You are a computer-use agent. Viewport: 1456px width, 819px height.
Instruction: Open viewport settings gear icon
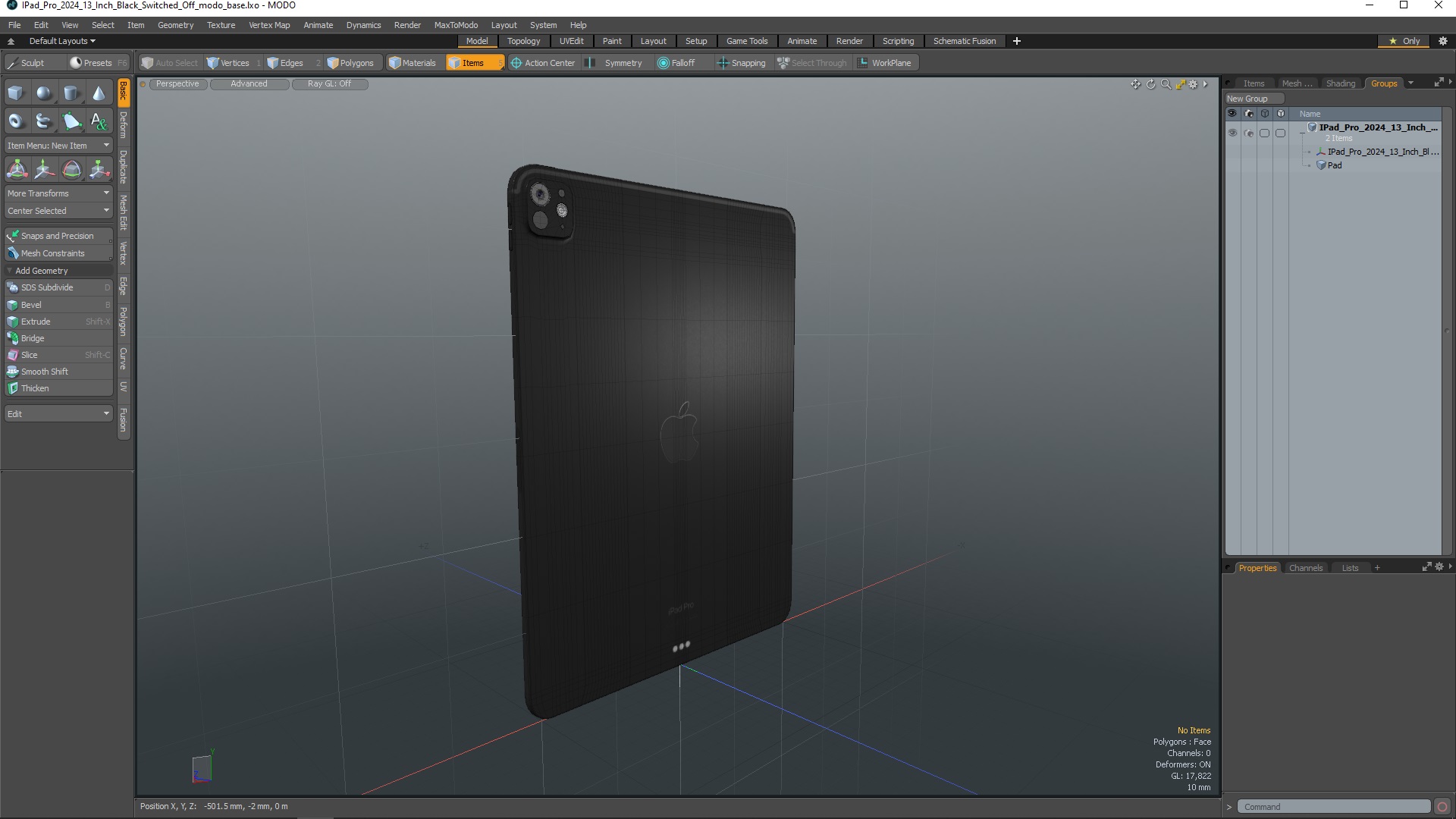coord(1194,84)
